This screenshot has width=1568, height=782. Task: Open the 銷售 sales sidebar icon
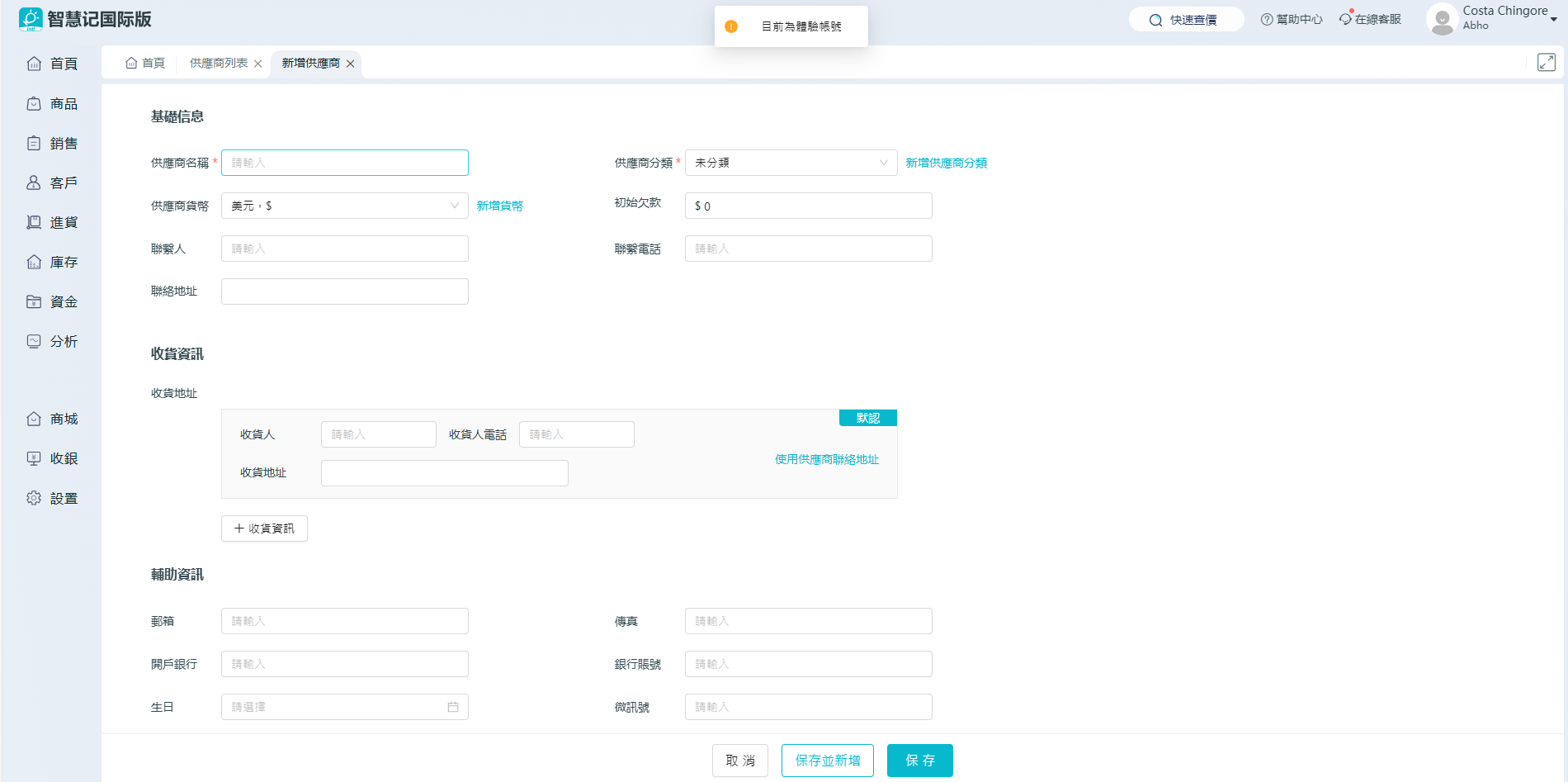(x=34, y=144)
